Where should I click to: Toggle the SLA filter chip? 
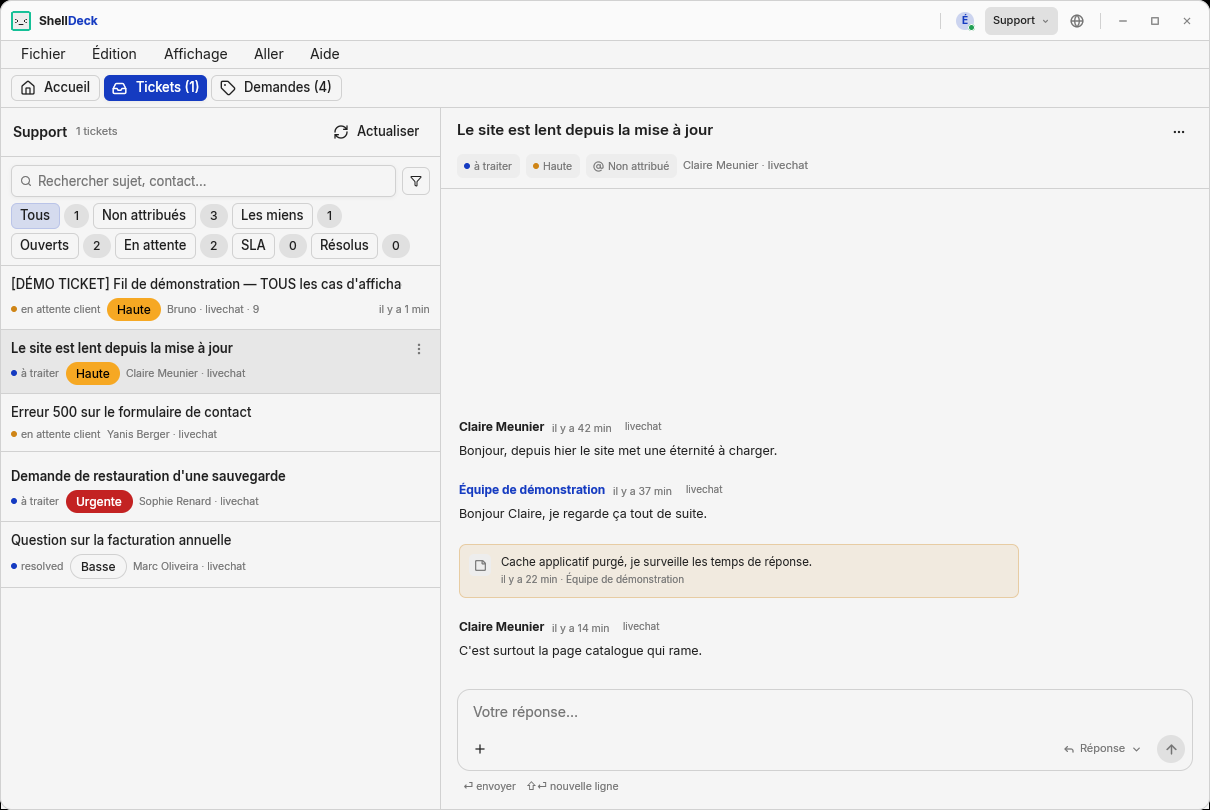click(x=253, y=246)
